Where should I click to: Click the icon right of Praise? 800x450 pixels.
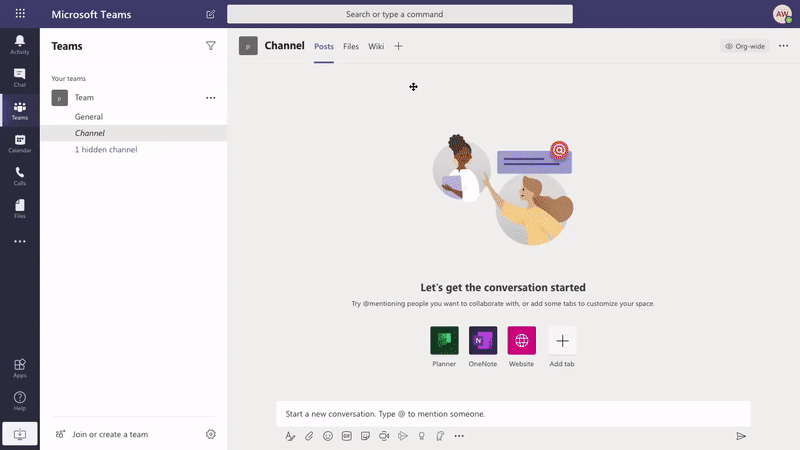tap(440, 436)
